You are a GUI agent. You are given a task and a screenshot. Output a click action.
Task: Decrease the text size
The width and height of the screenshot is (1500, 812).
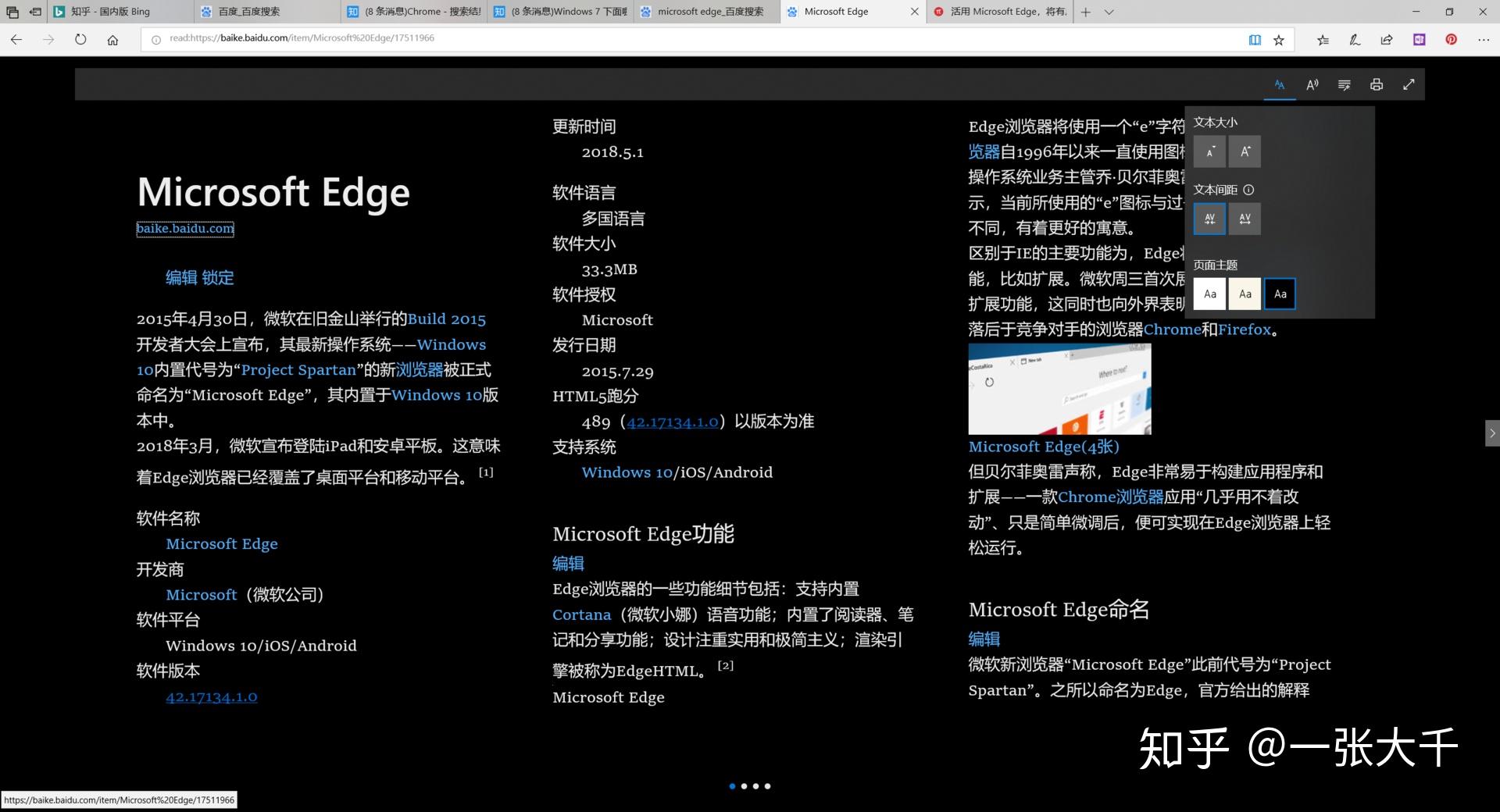point(1209,151)
